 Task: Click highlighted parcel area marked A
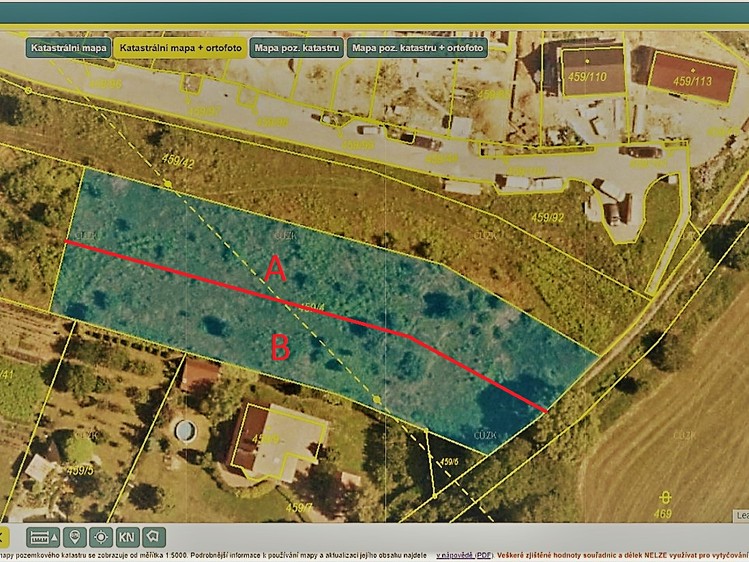click(x=276, y=268)
